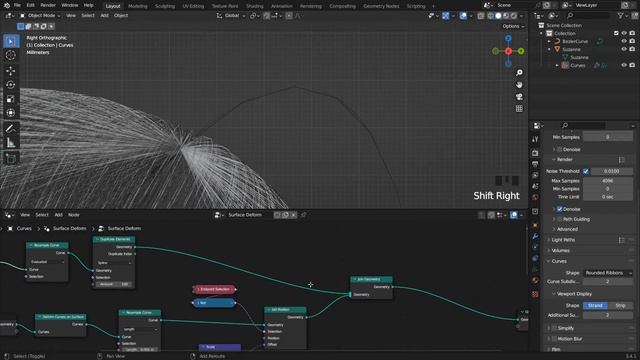Click the pan view hand icon
The width and height of the screenshot is (640, 360).
(519, 84)
